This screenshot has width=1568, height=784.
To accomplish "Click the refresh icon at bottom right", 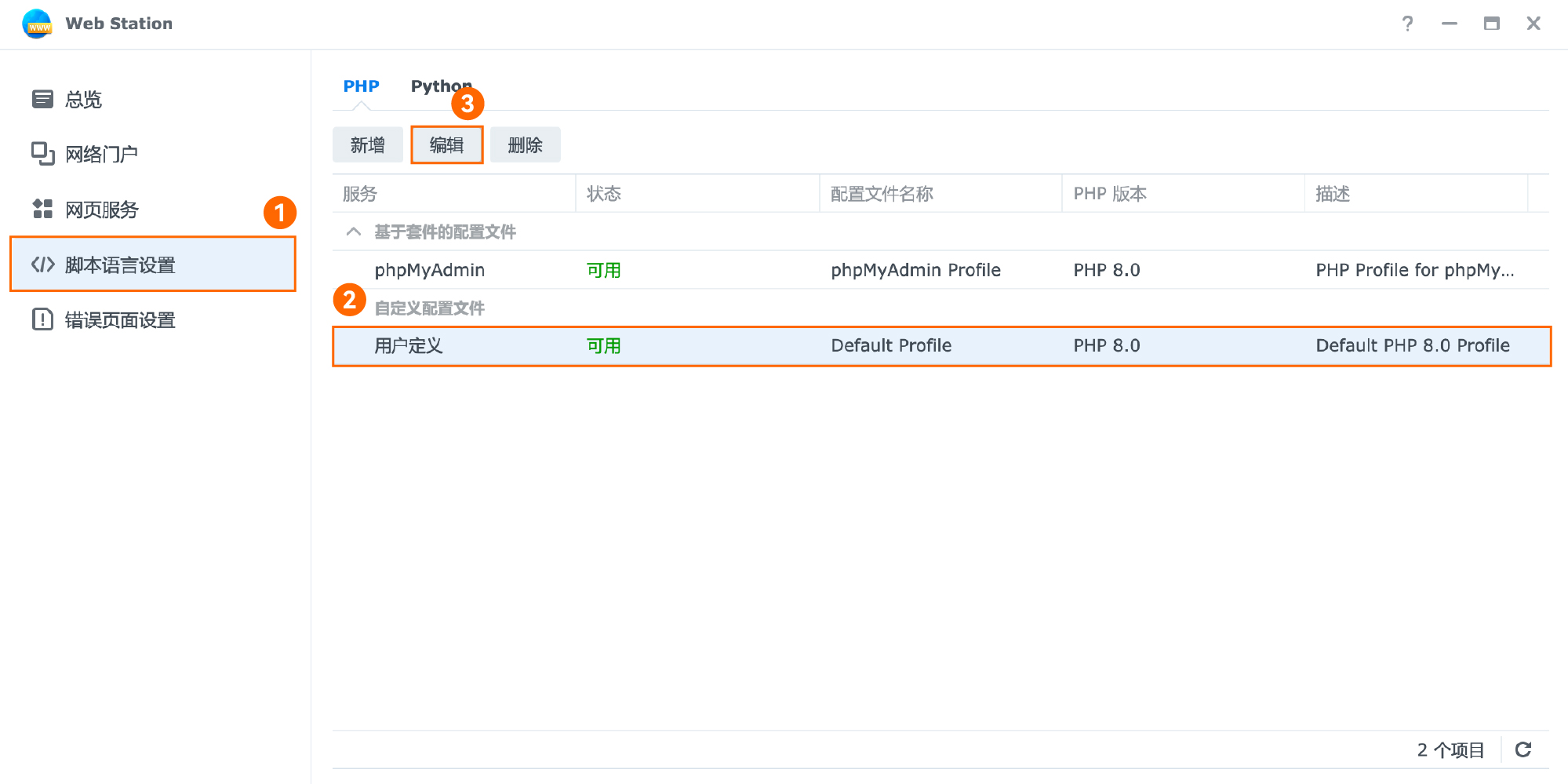I will [x=1523, y=749].
